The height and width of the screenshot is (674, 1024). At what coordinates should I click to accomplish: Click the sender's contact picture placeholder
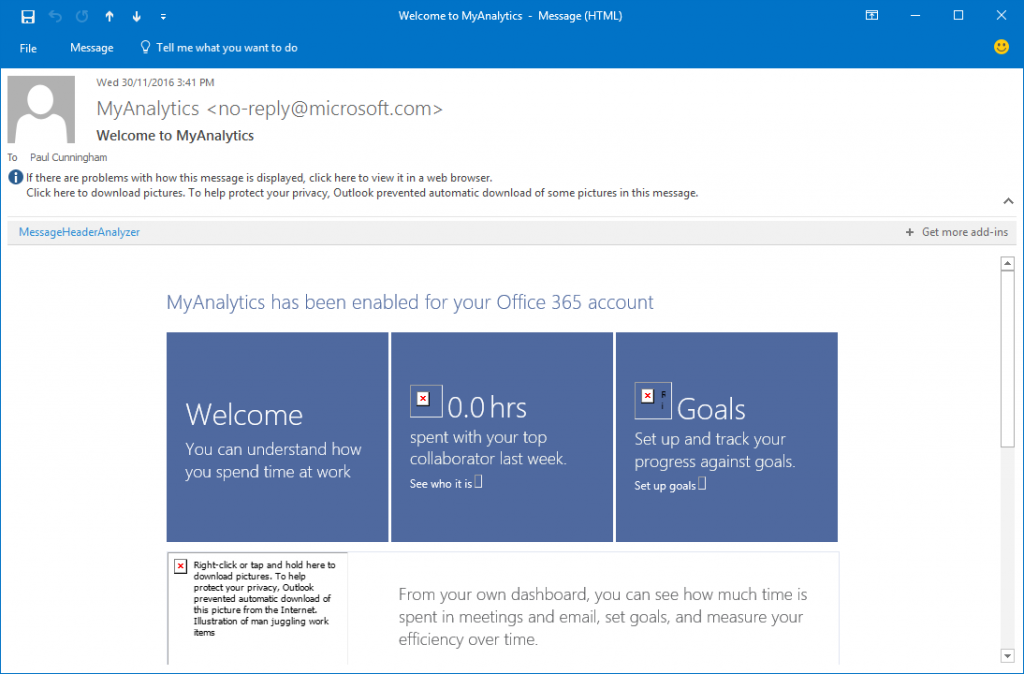click(41, 108)
